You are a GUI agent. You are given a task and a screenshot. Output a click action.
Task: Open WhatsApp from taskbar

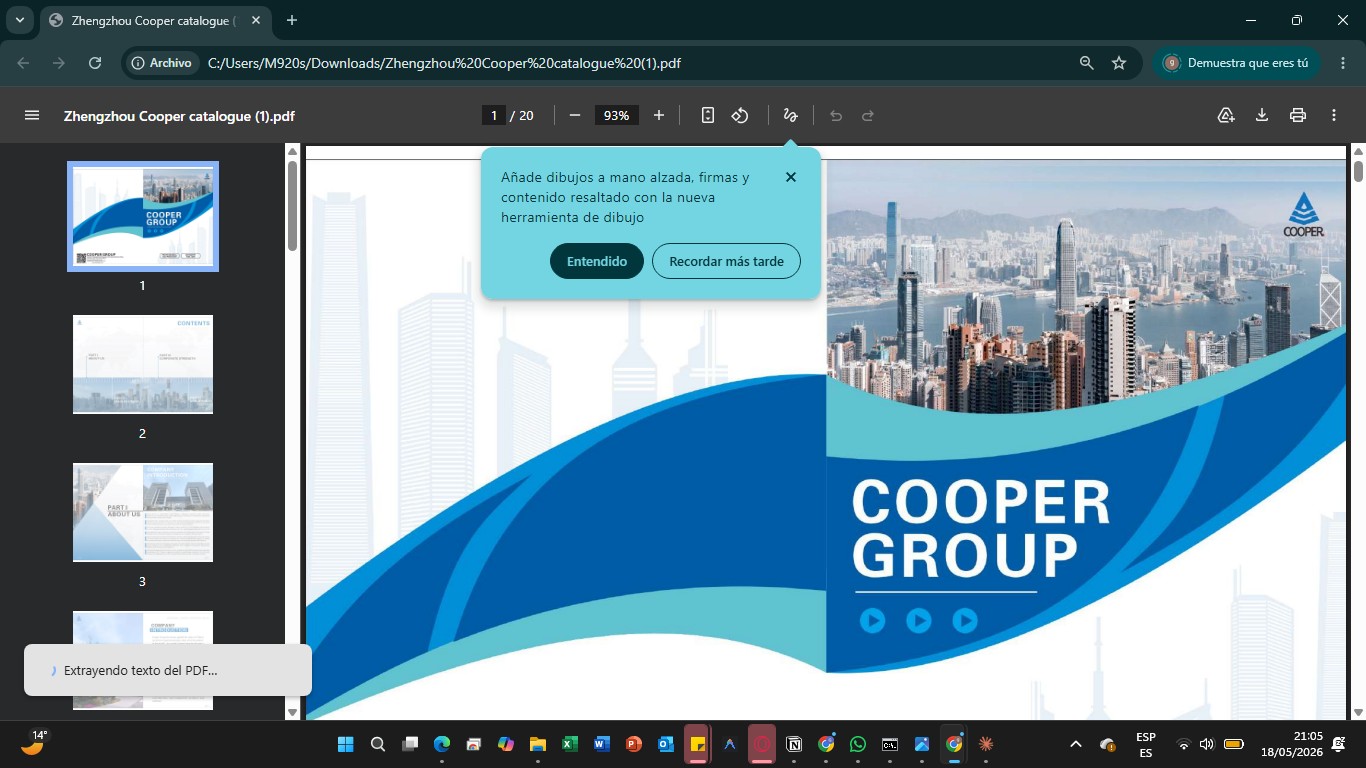[x=858, y=744]
